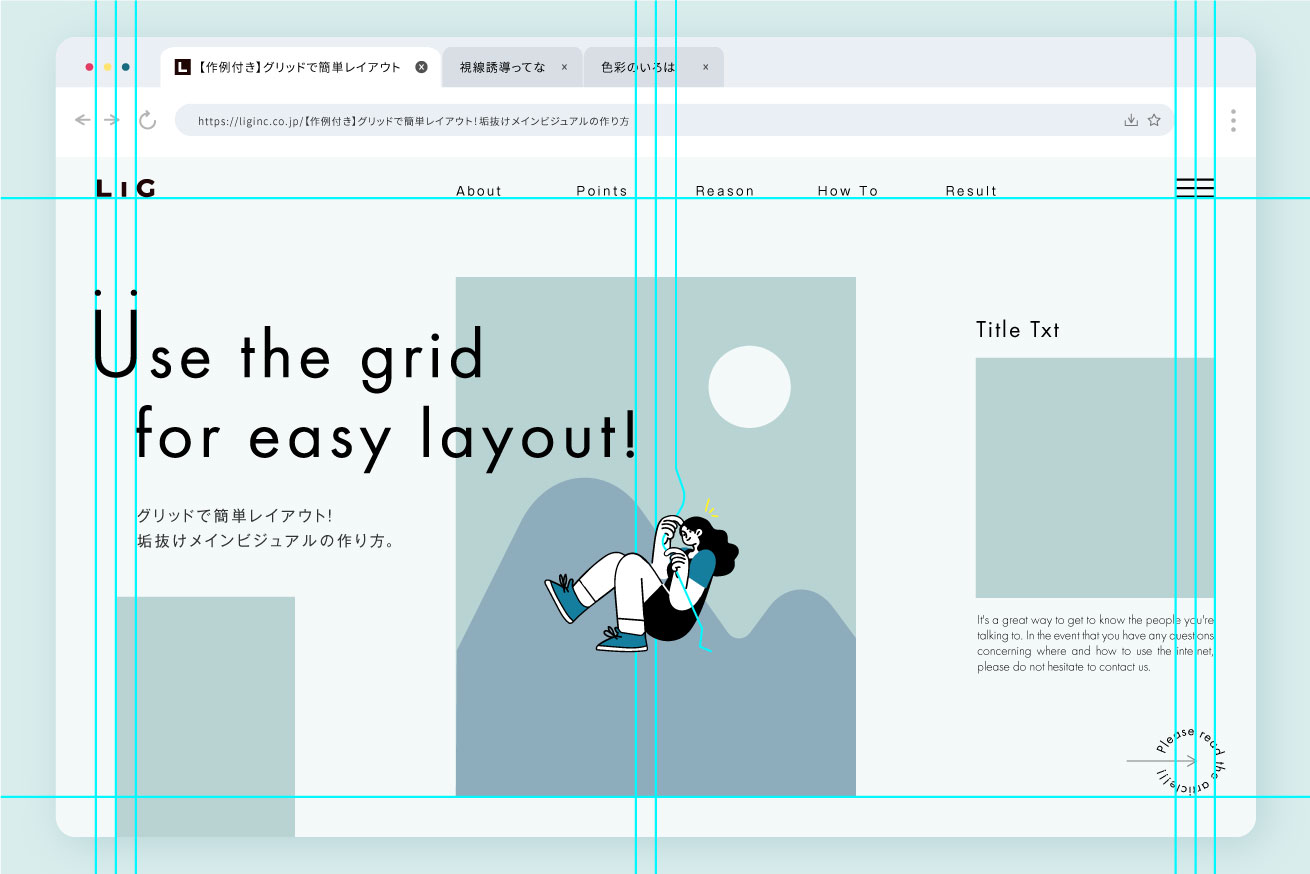Switch to the 視線誘導ってな tab
Image resolution: width=1310 pixels, height=874 pixels.
(x=502, y=67)
